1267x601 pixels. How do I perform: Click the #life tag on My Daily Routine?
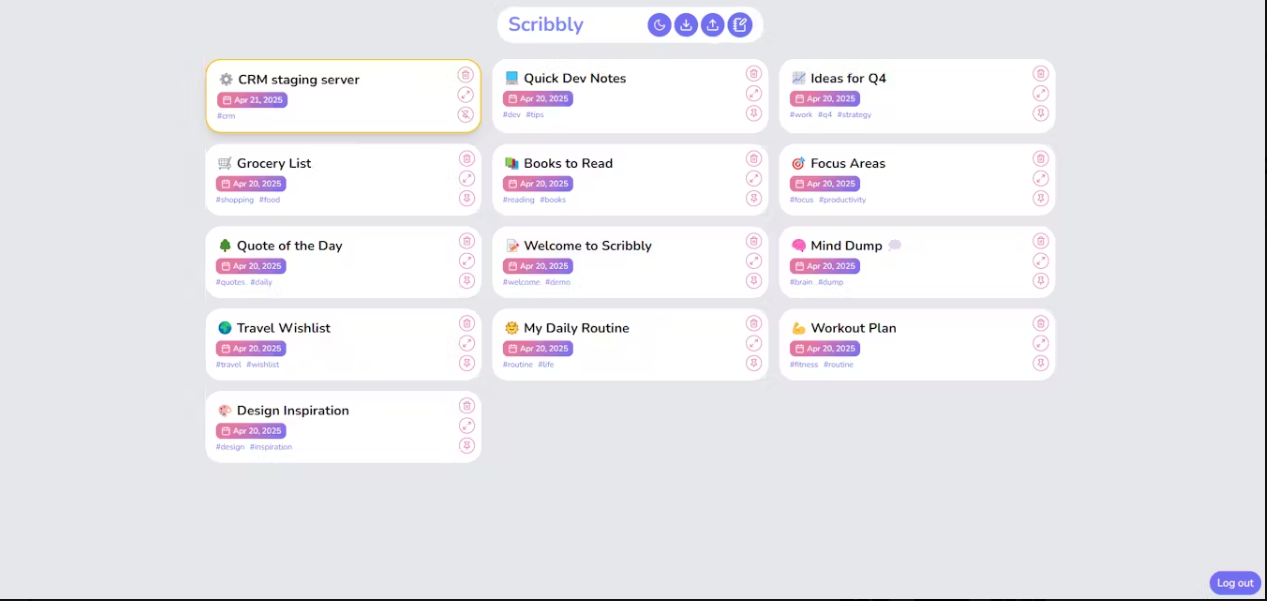point(546,365)
